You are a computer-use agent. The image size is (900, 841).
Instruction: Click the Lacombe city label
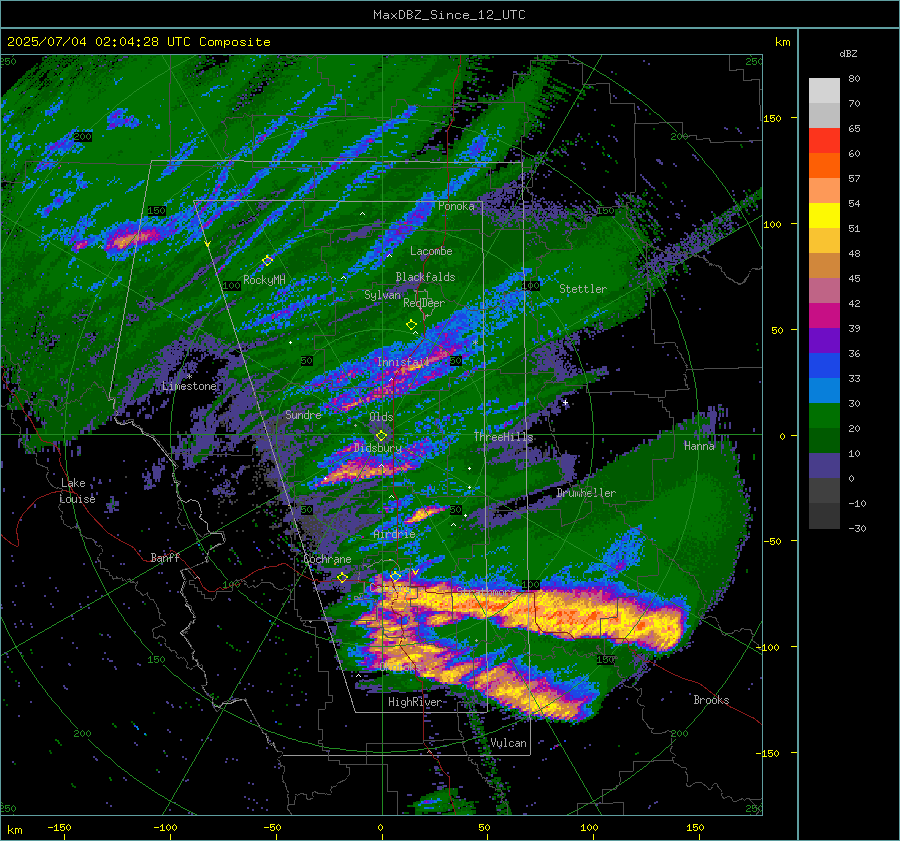[x=431, y=251]
